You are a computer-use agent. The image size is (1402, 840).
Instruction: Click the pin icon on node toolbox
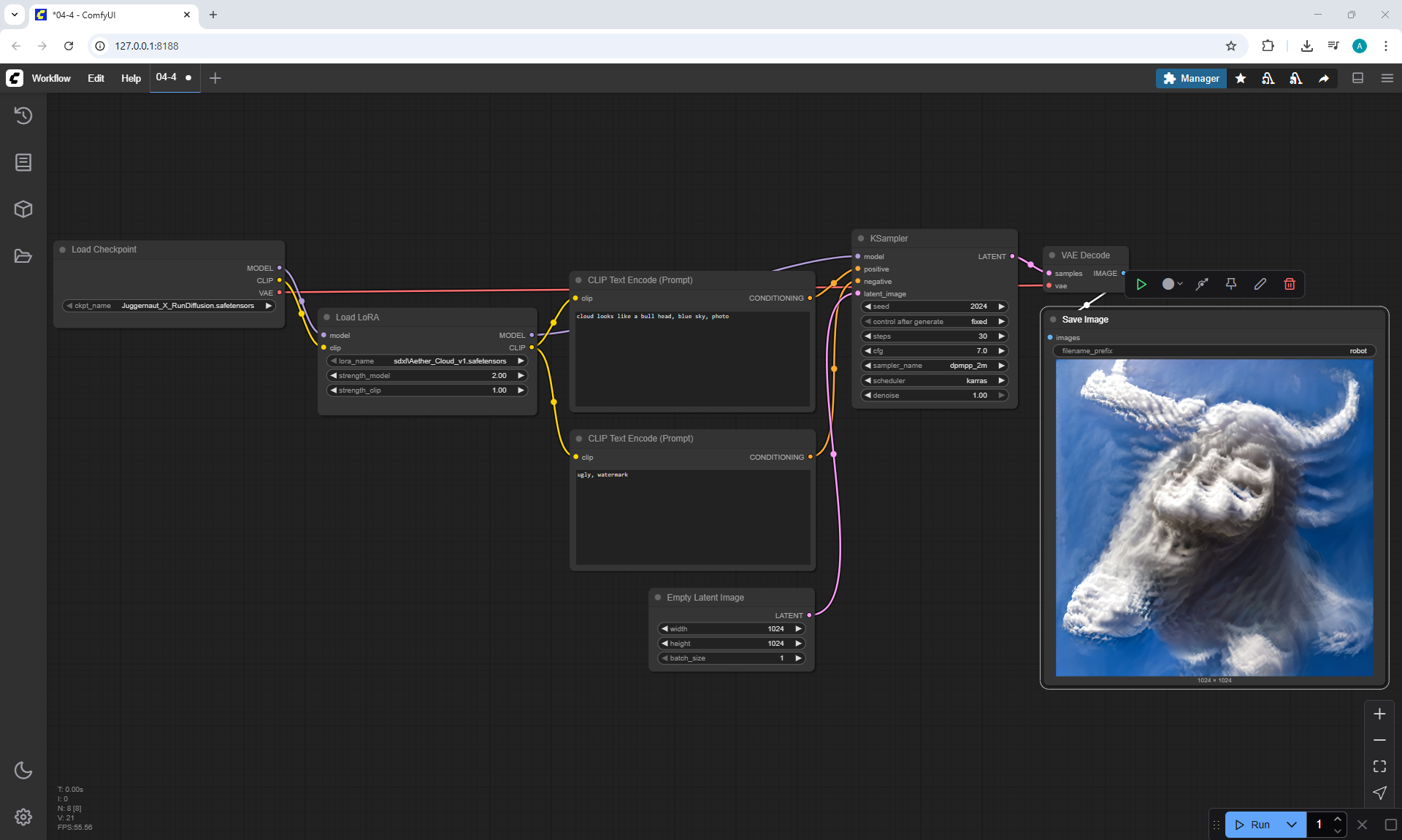pyautogui.click(x=1231, y=284)
